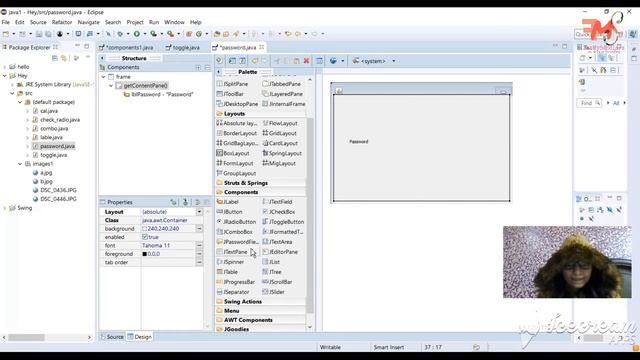
Task: Click the foreground black color swatch
Action: coord(144,254)
